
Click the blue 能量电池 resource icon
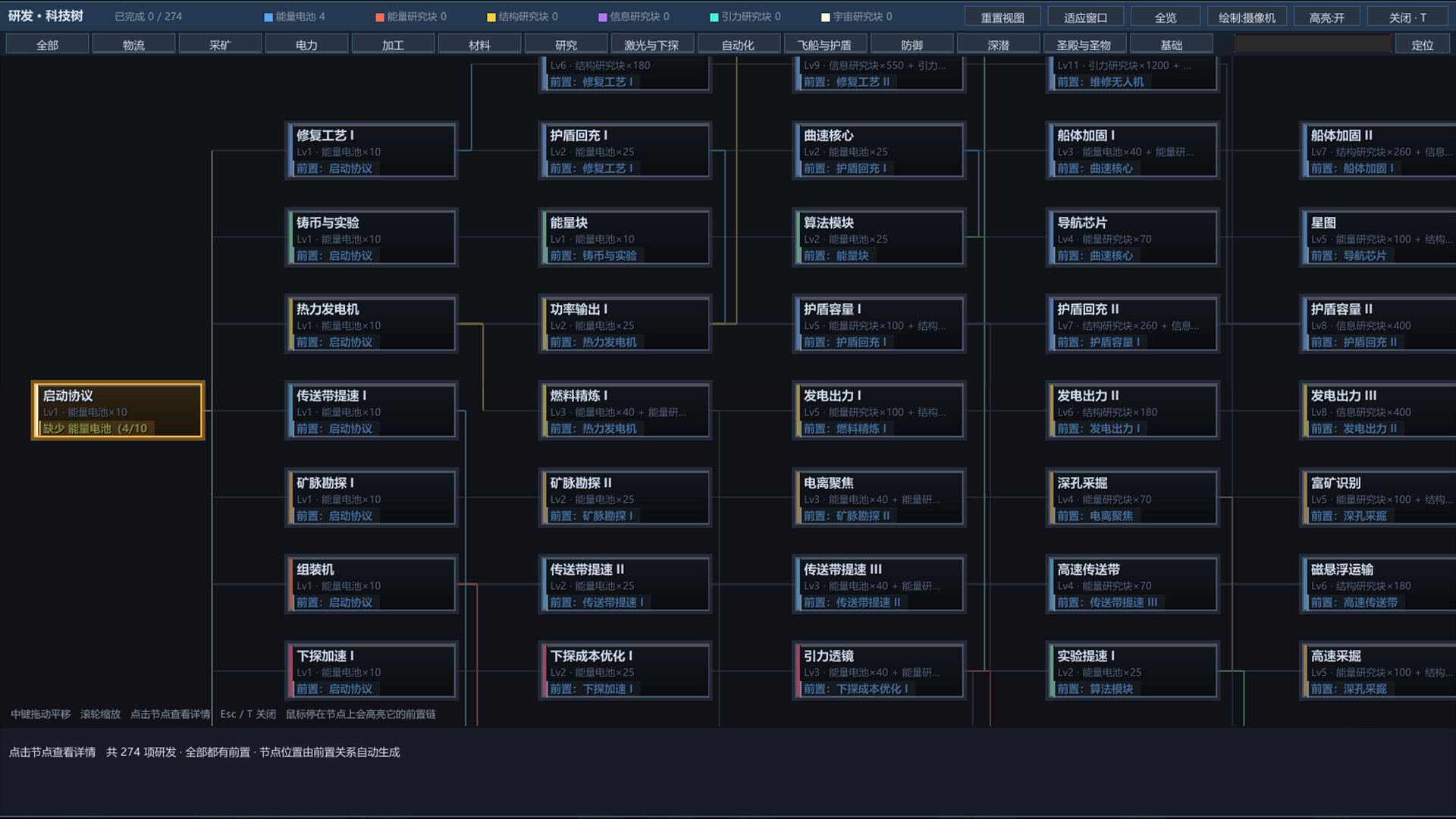268,17
